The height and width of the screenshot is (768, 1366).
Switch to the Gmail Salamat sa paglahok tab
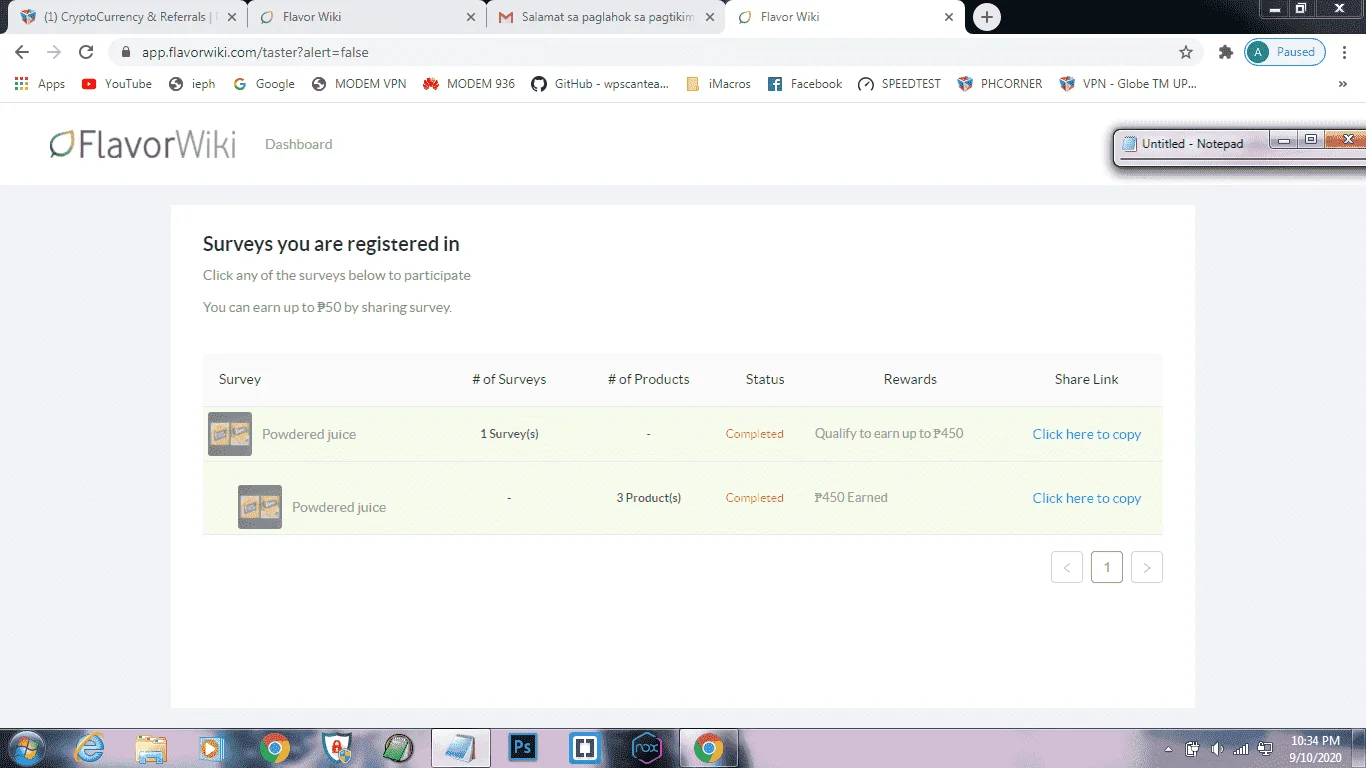pos(605,17)
